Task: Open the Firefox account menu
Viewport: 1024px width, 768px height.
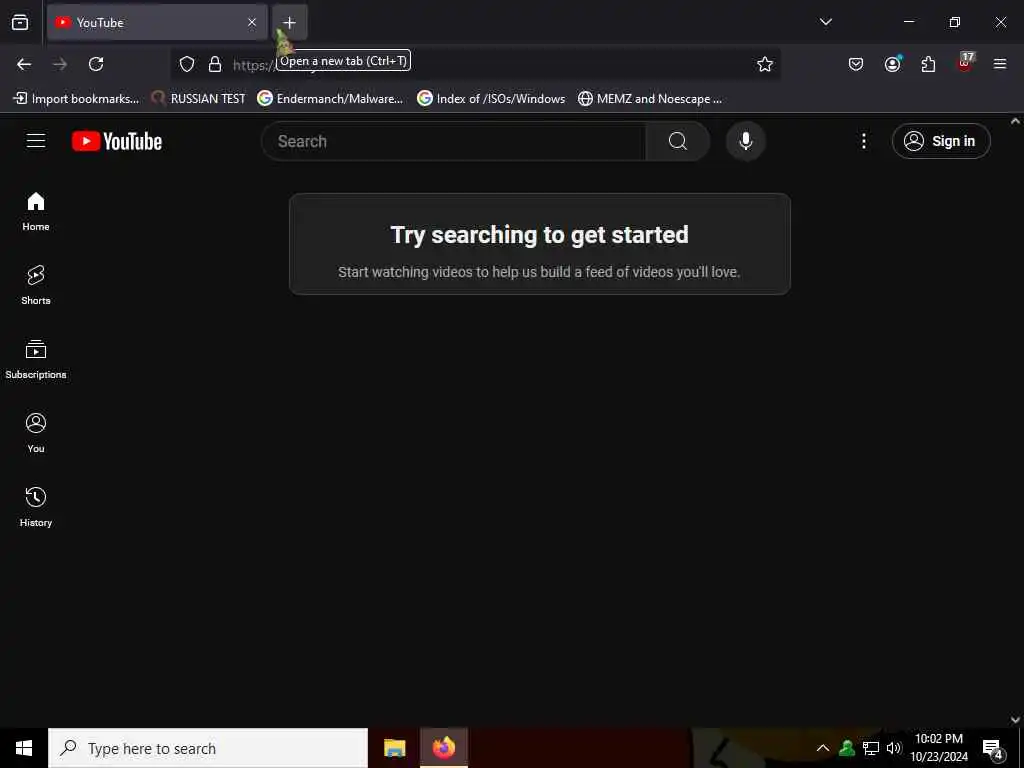Action: [x=893, y=64]
